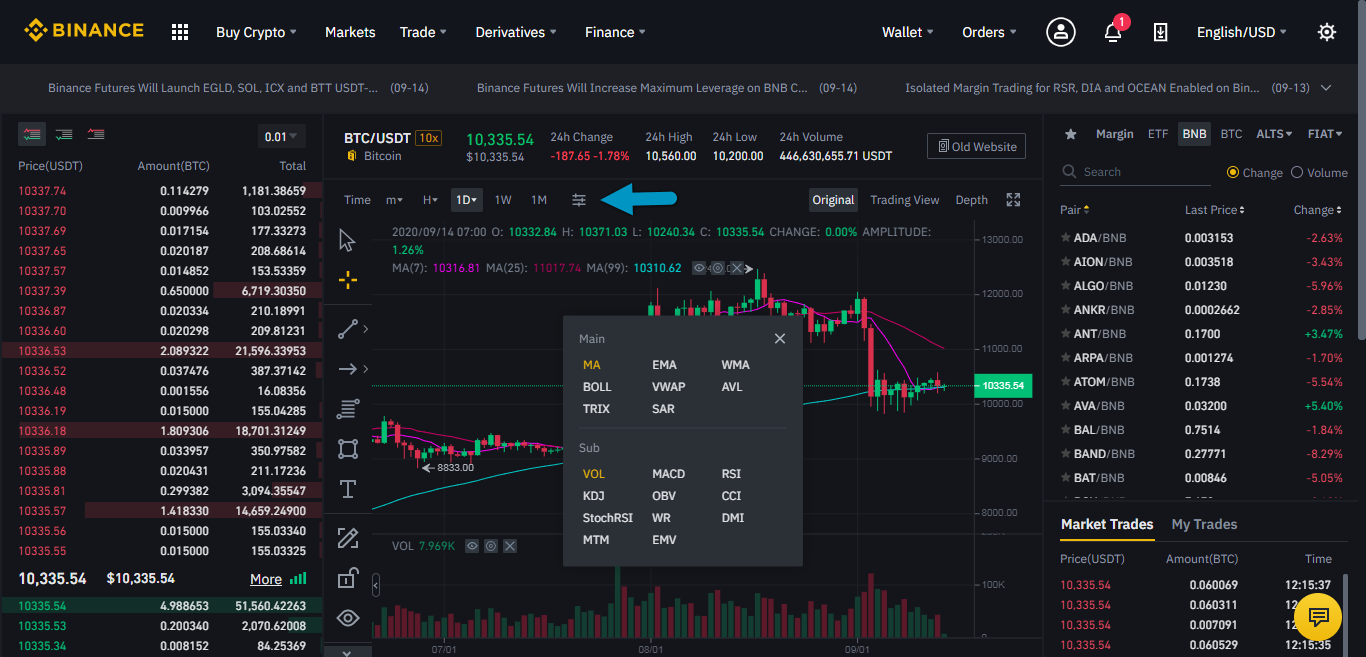Remove the MA indicator from chart
1366x657 pixels.
[737, 268]
